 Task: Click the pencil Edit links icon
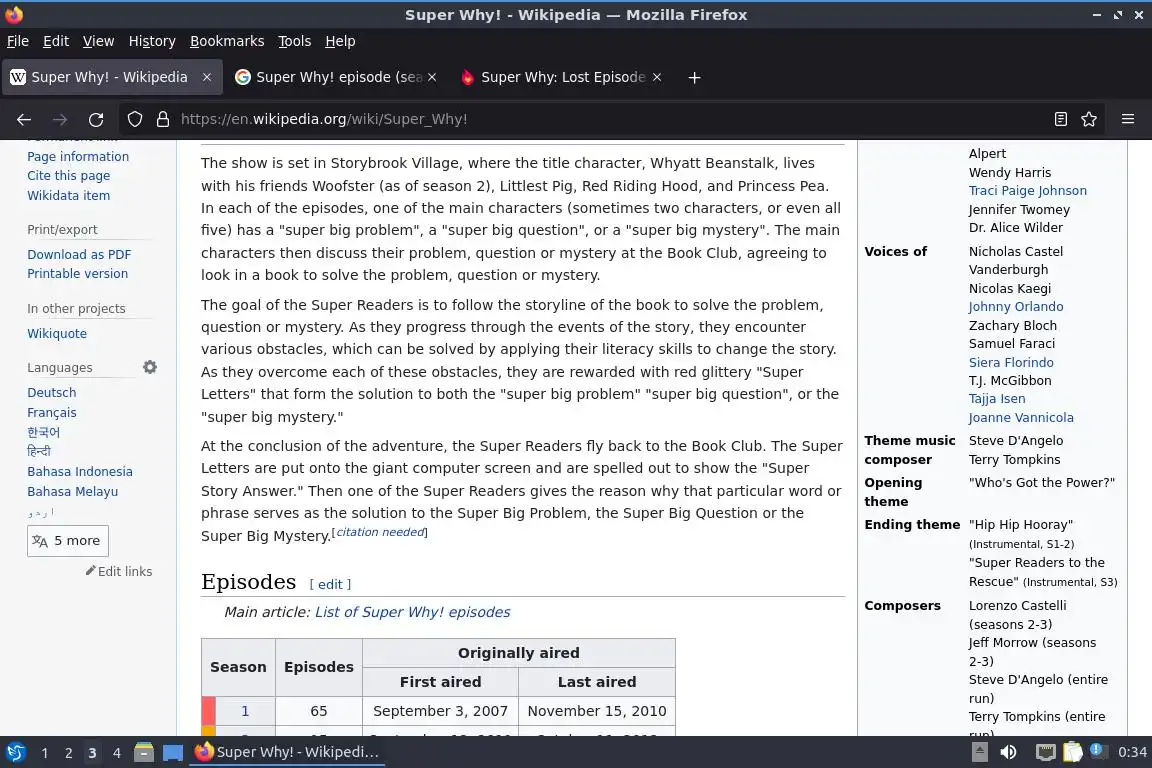[x=90, y=571]
